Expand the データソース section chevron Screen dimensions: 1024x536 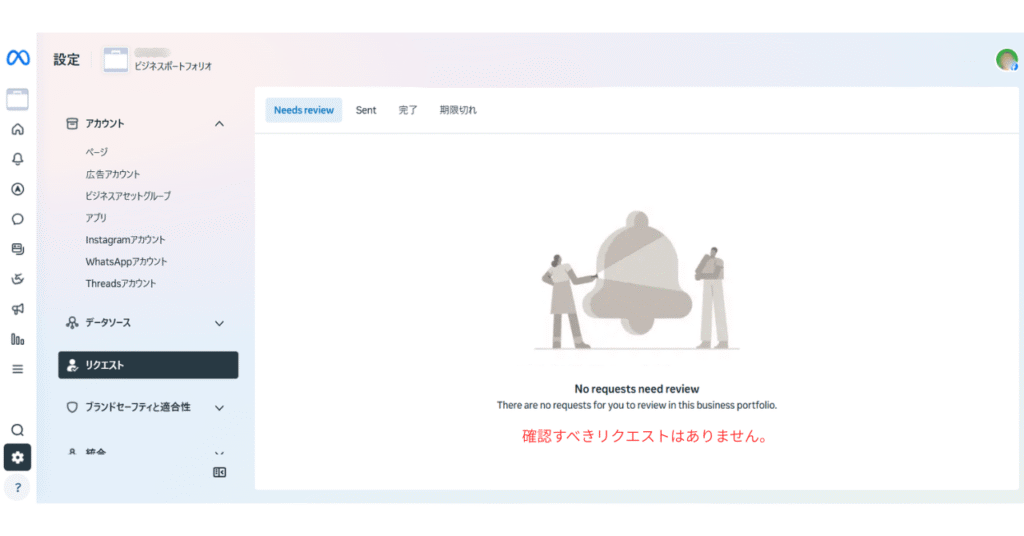point(219,323)
